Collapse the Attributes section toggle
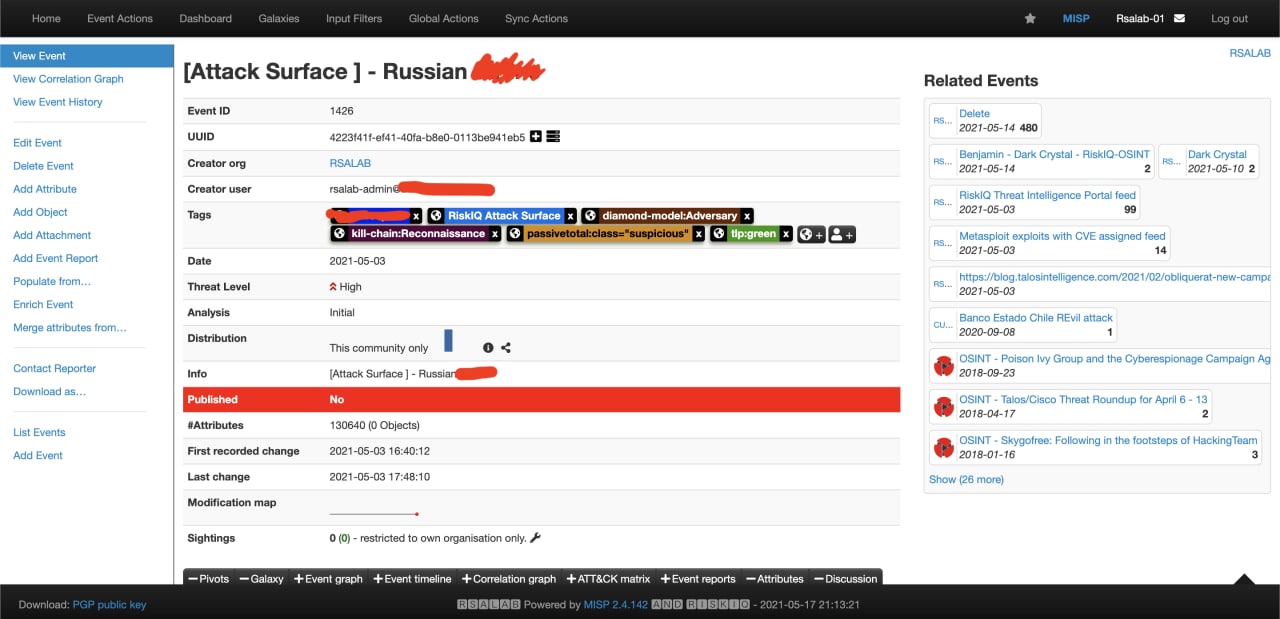The height and width of the screenshot is (619, 1280). [775, 578]
